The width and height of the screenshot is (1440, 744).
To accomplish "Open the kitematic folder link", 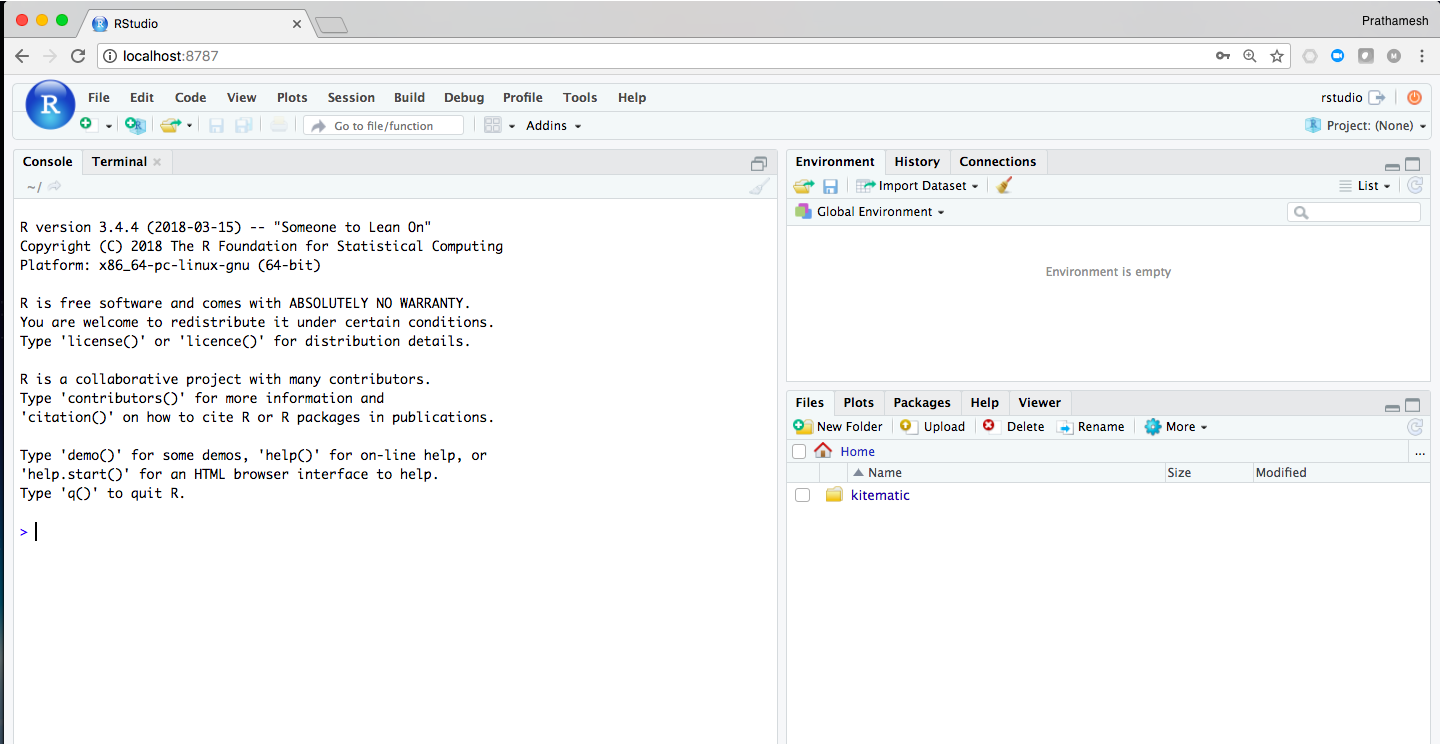I will click(x=880, y=495).
